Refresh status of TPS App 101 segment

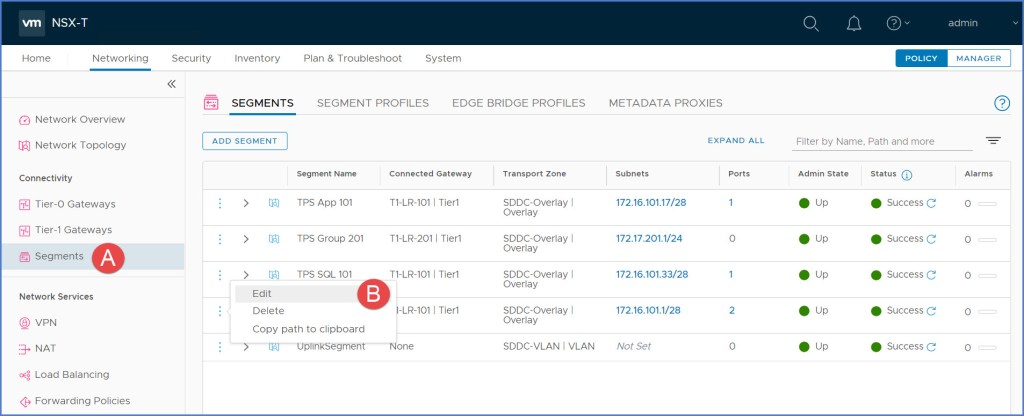pyautogui.click(x=932, y=203)
